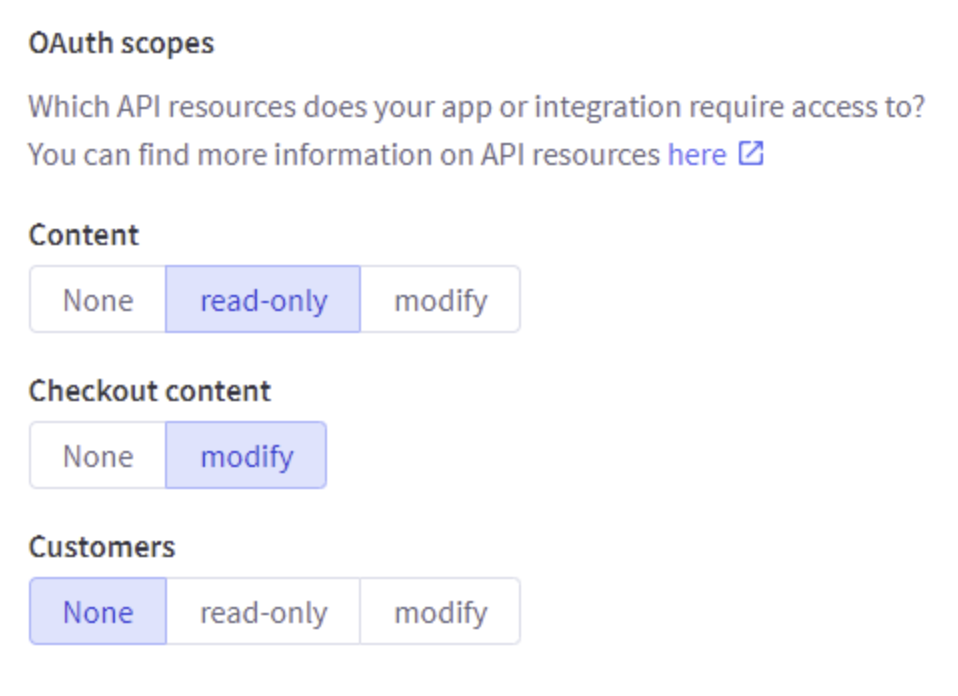
Task: Click the 'Content' section label
Action: 84,235
